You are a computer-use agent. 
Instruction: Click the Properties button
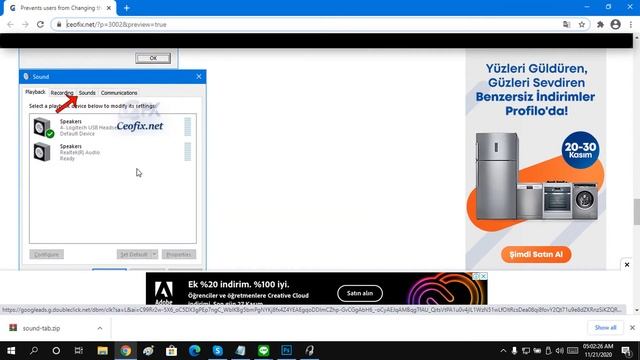179,254
